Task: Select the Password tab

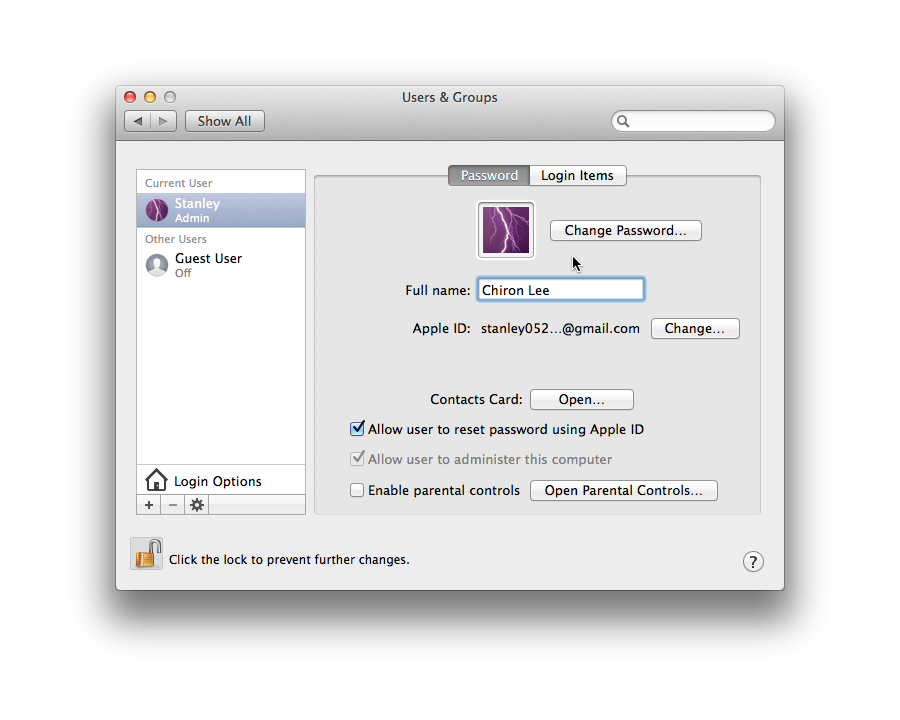Action: pos(489,176)
